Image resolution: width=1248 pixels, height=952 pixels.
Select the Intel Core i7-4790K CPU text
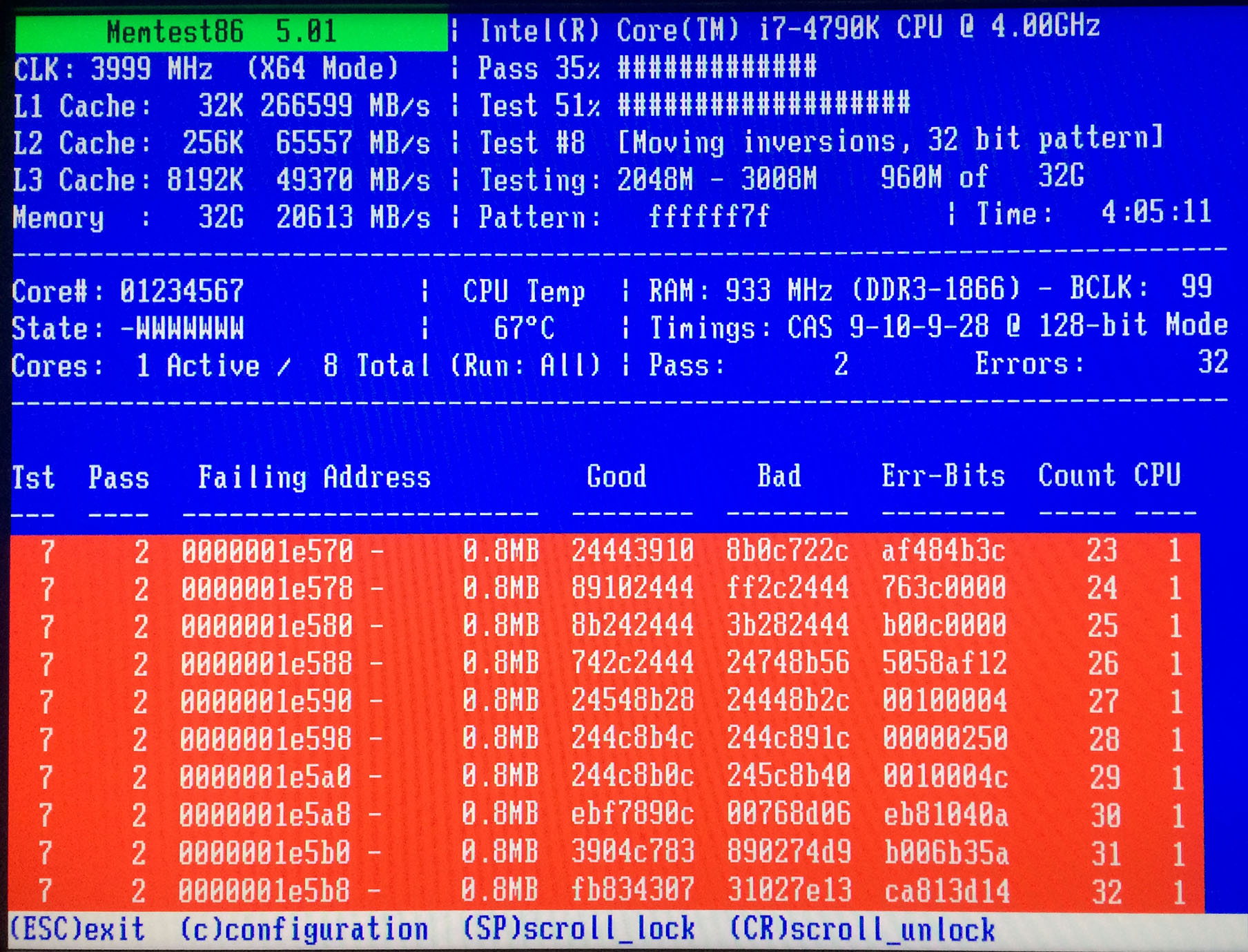pyautogui.click(x=790, y=28)
